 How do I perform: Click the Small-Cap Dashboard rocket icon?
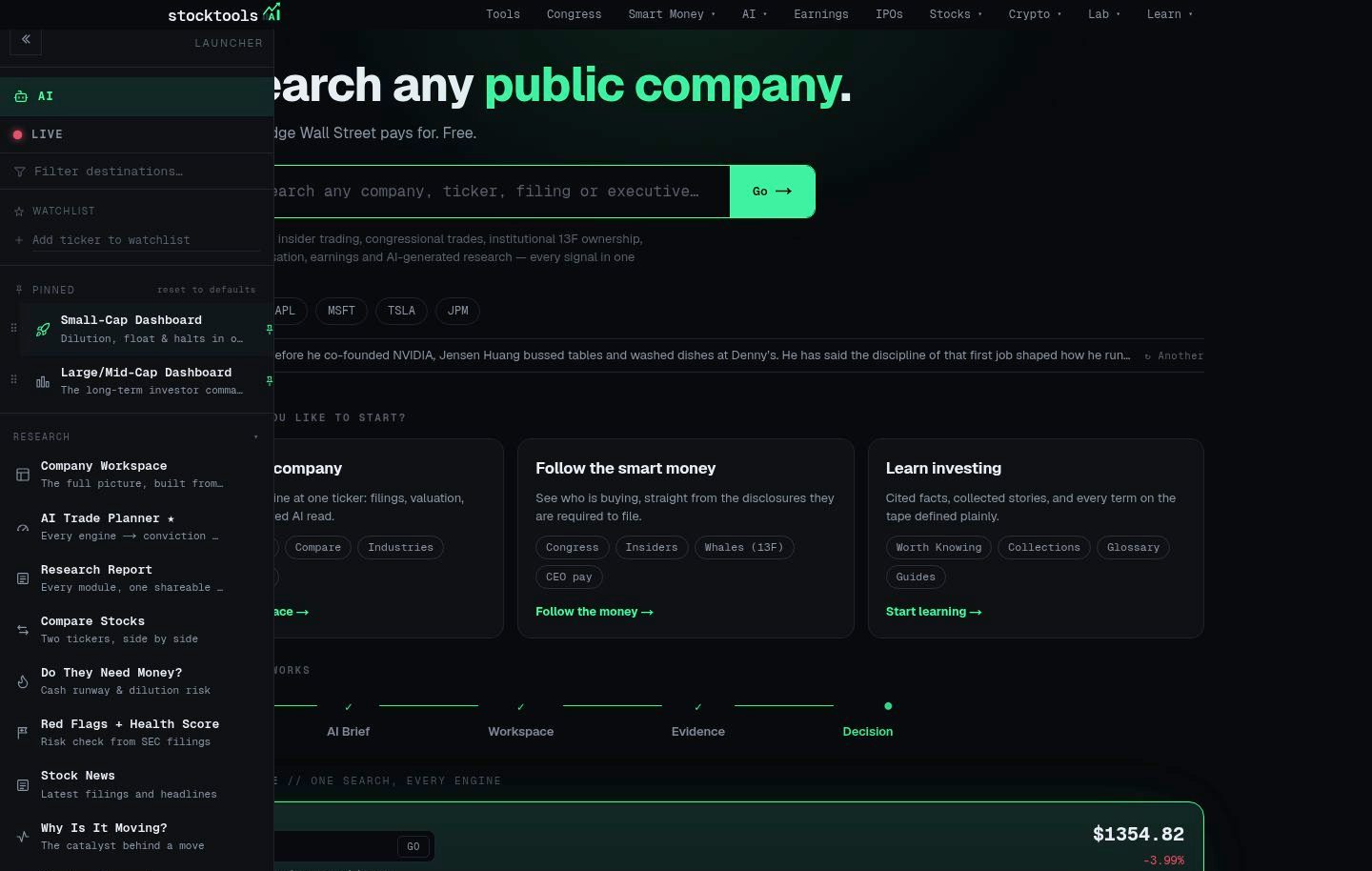pos(43,330)
